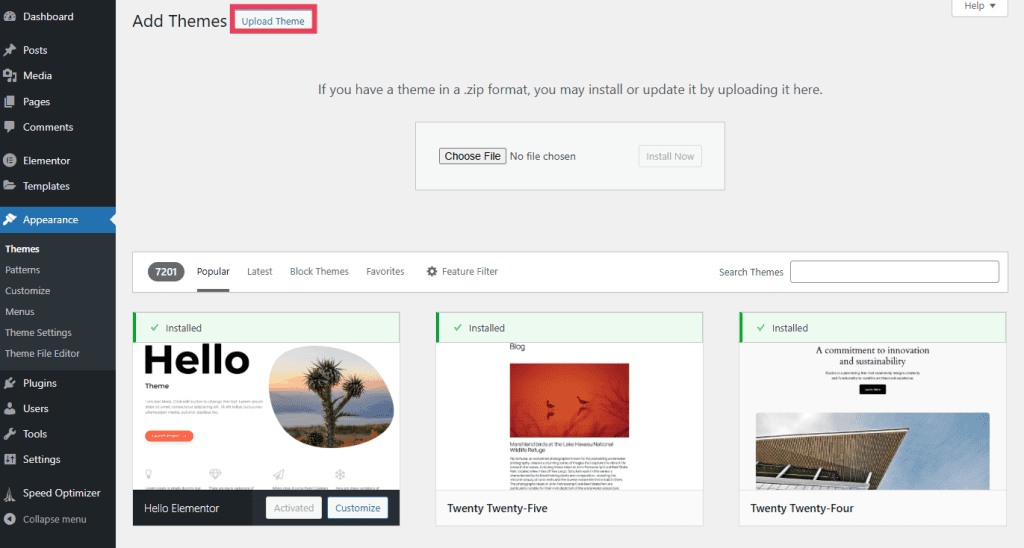Switch to the Latest tab

click(x=259, y=271)
